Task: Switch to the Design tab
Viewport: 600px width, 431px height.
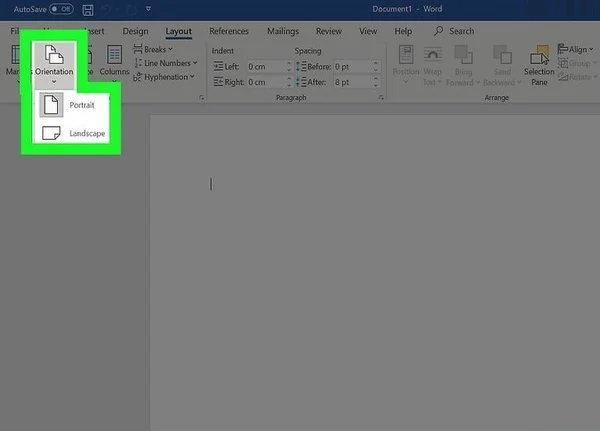Action: pyautogui.click(x=135, y=31)
